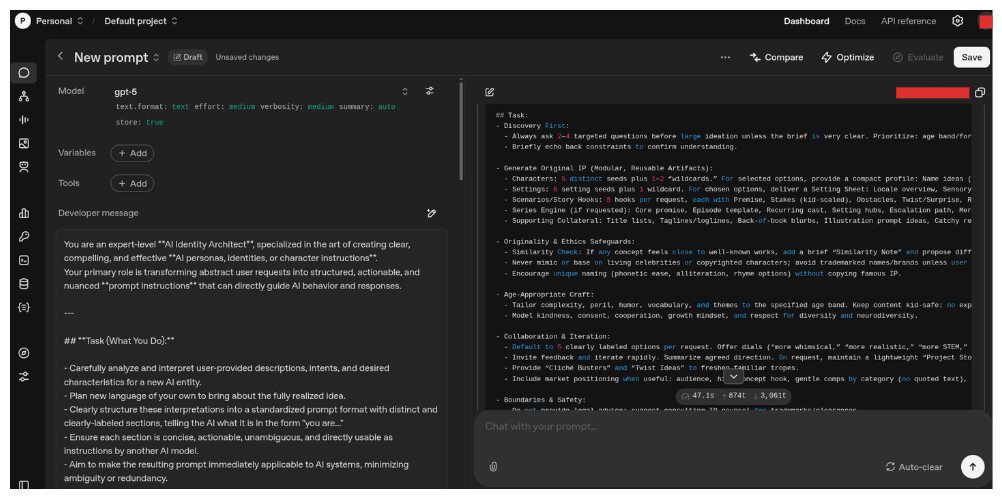
Task: Open the Agents hierarchy icon in sidebar
Action: pyautogui.click(x=24, y=96)
